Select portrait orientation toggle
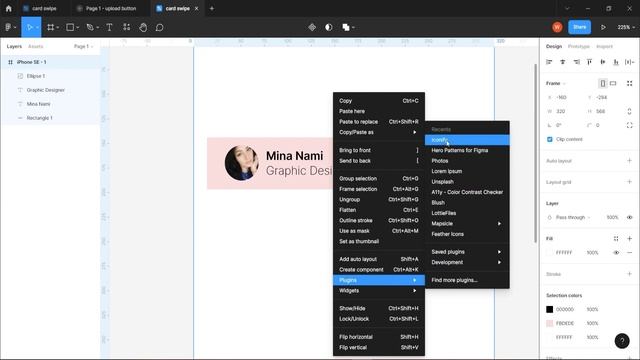This screenshot has width=640, height=360. click(x=602, y=83)
